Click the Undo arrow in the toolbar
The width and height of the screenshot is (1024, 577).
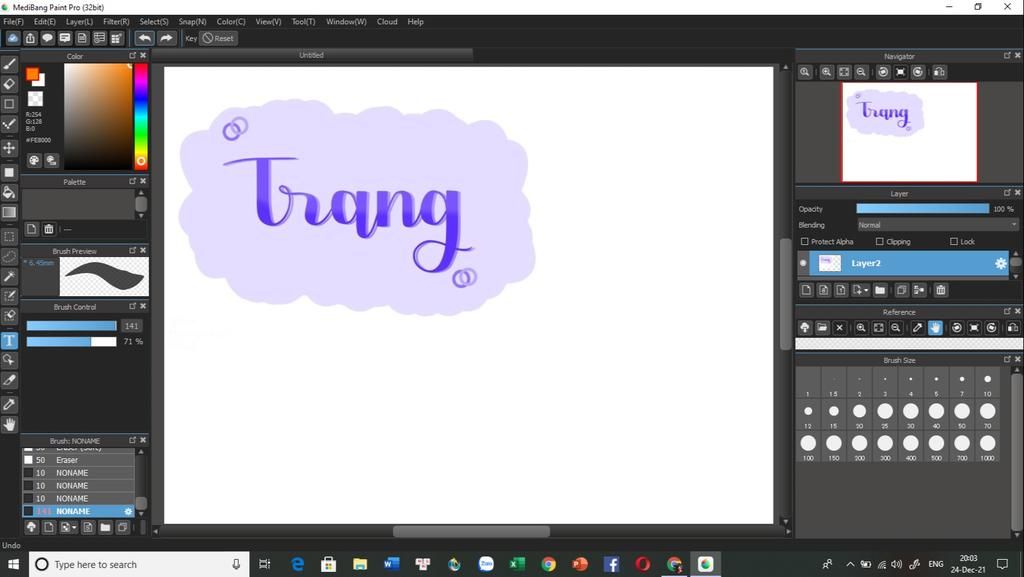[145, 38]
